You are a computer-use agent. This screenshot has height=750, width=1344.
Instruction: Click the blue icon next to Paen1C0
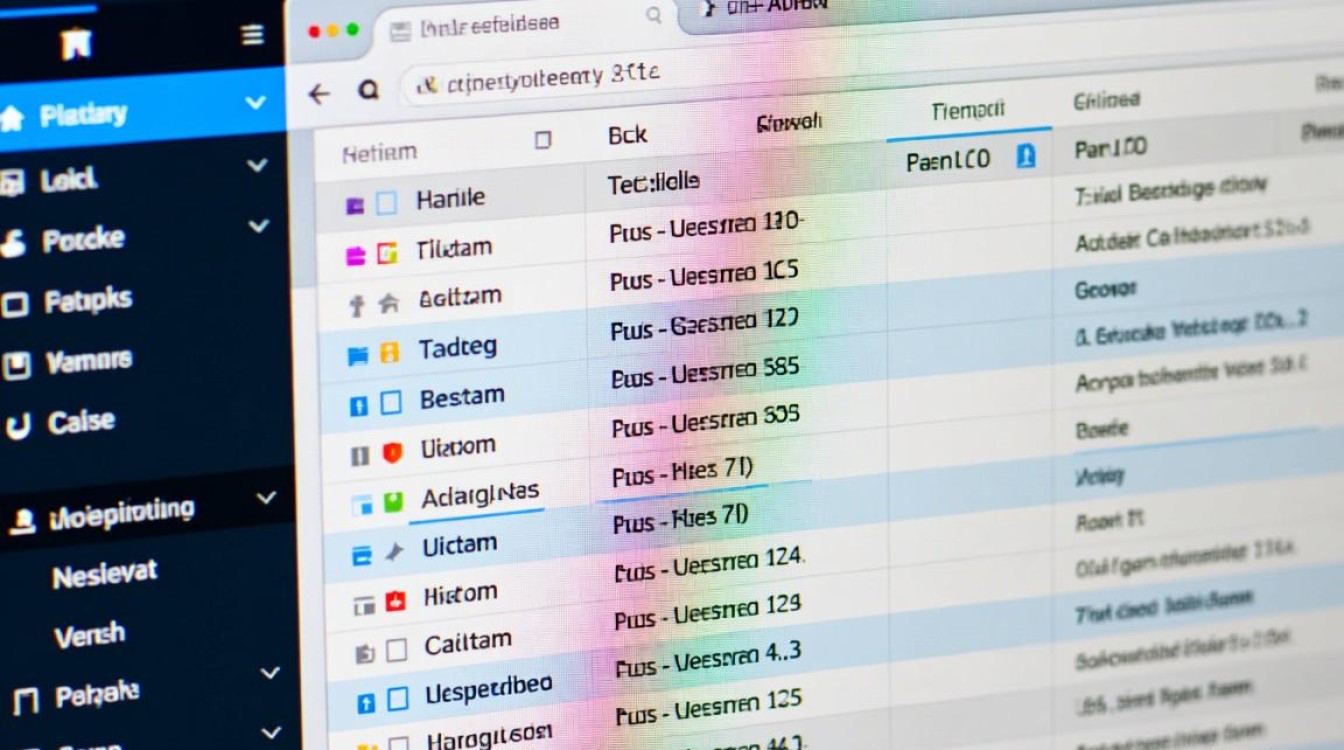(x=1025, y=157)
